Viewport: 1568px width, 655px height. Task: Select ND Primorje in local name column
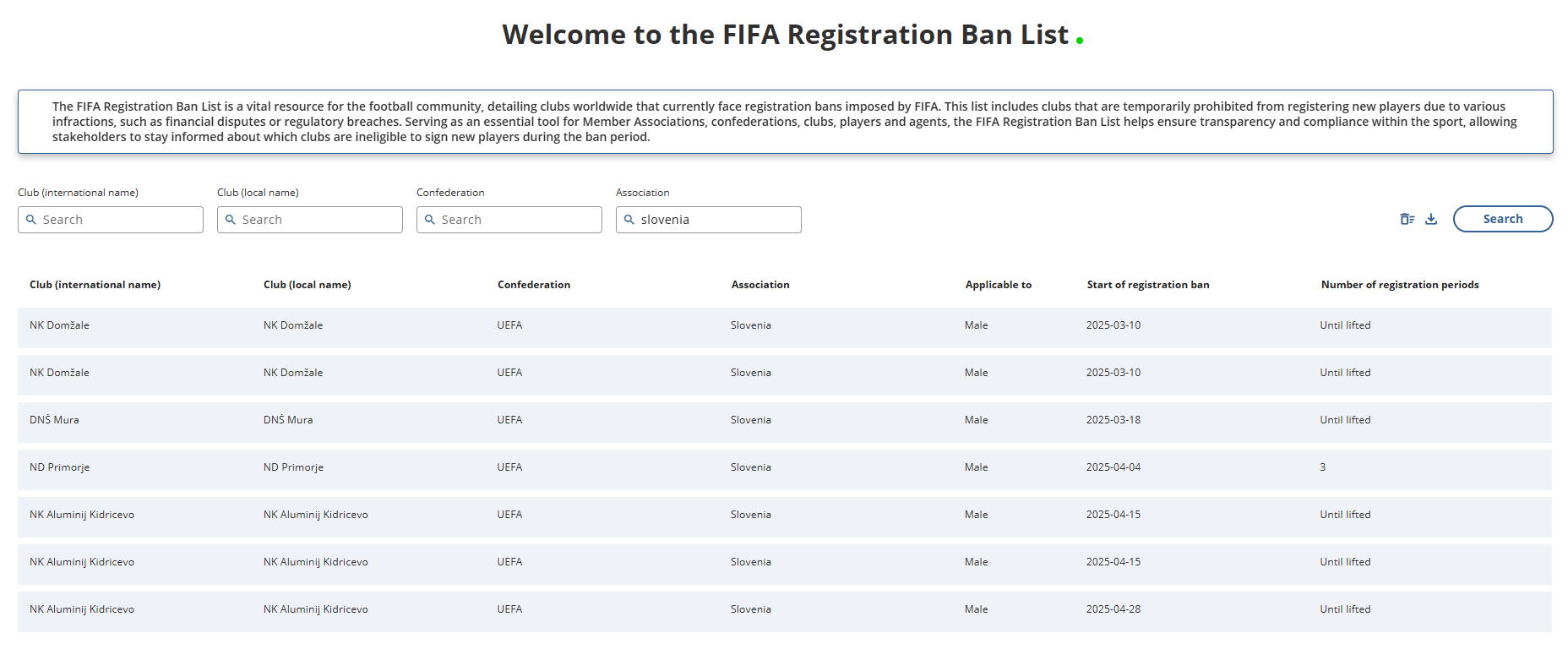[x=293, y=467]
